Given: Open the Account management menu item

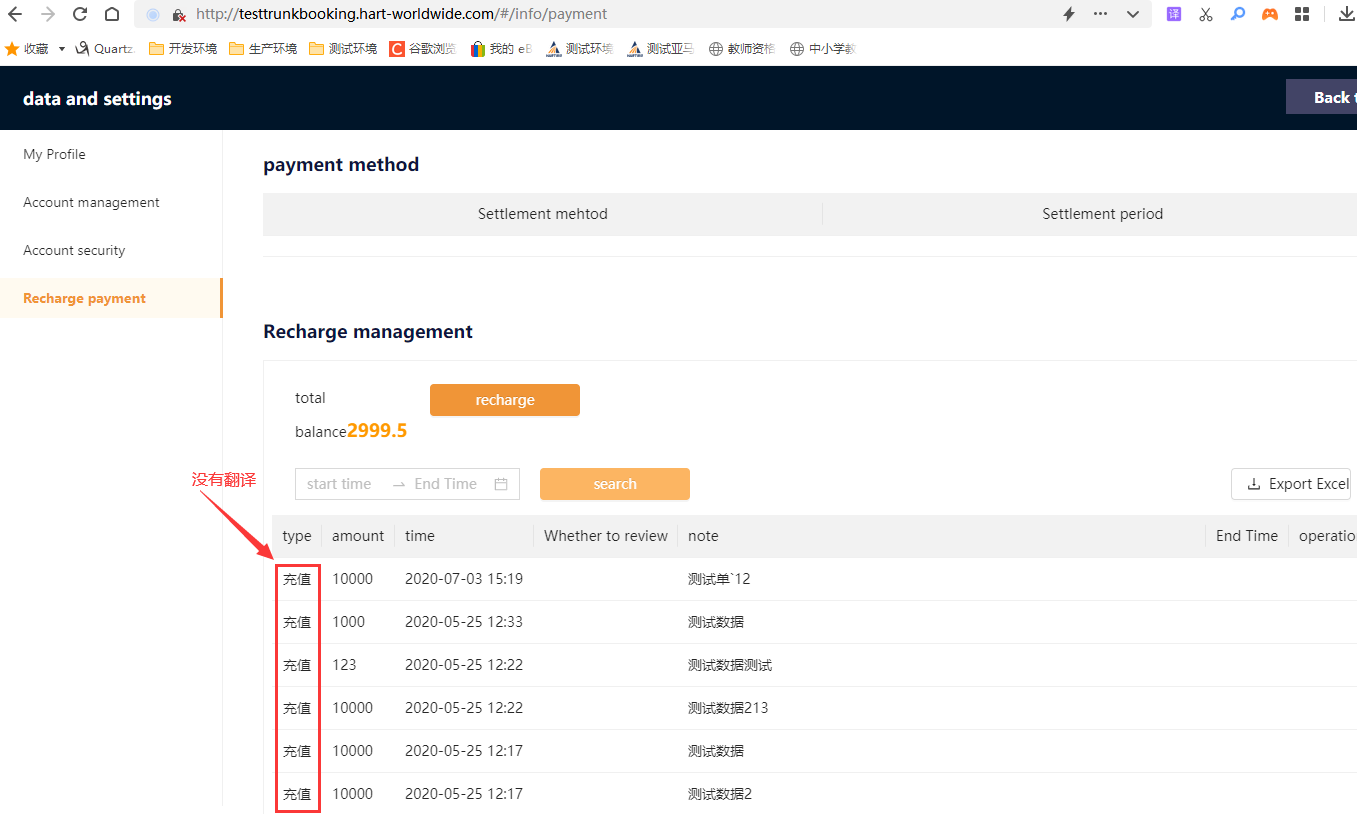Looking at the screenshot, I should (91, 202).
